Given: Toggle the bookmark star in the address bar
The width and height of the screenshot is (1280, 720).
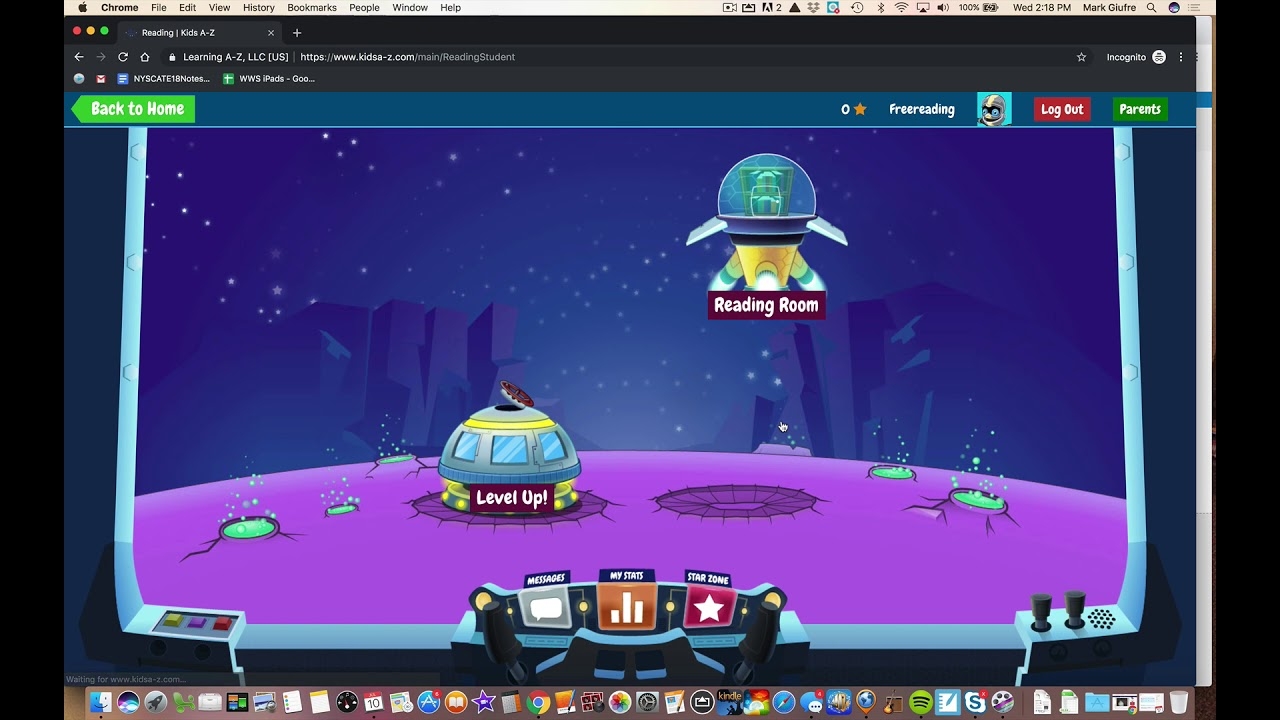Looking at the screenshot, I should [x=1080, y=57].
